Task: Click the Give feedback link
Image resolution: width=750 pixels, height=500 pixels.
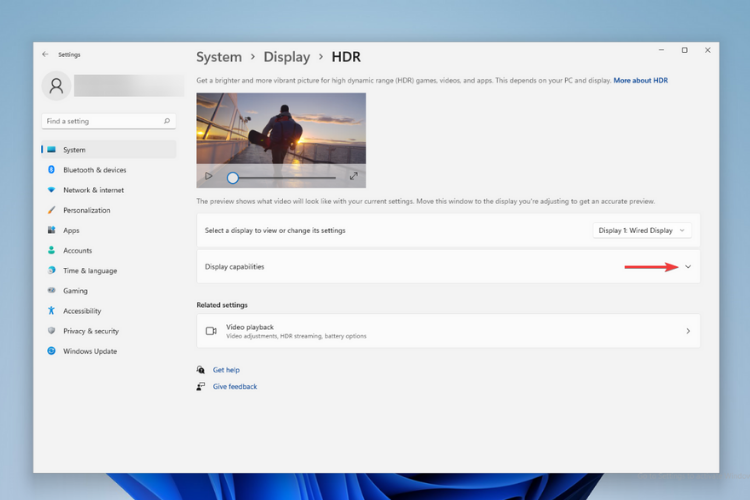Action: pos(234,386)
